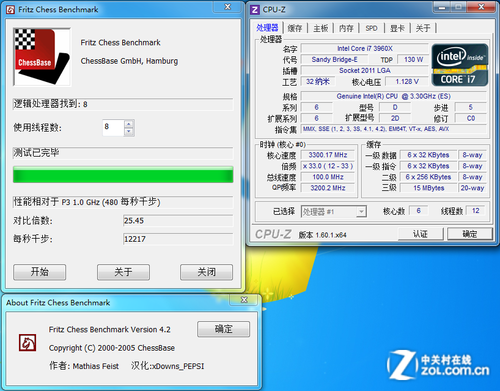Click the 对比倍数 value 25.45

pos(178,221)
